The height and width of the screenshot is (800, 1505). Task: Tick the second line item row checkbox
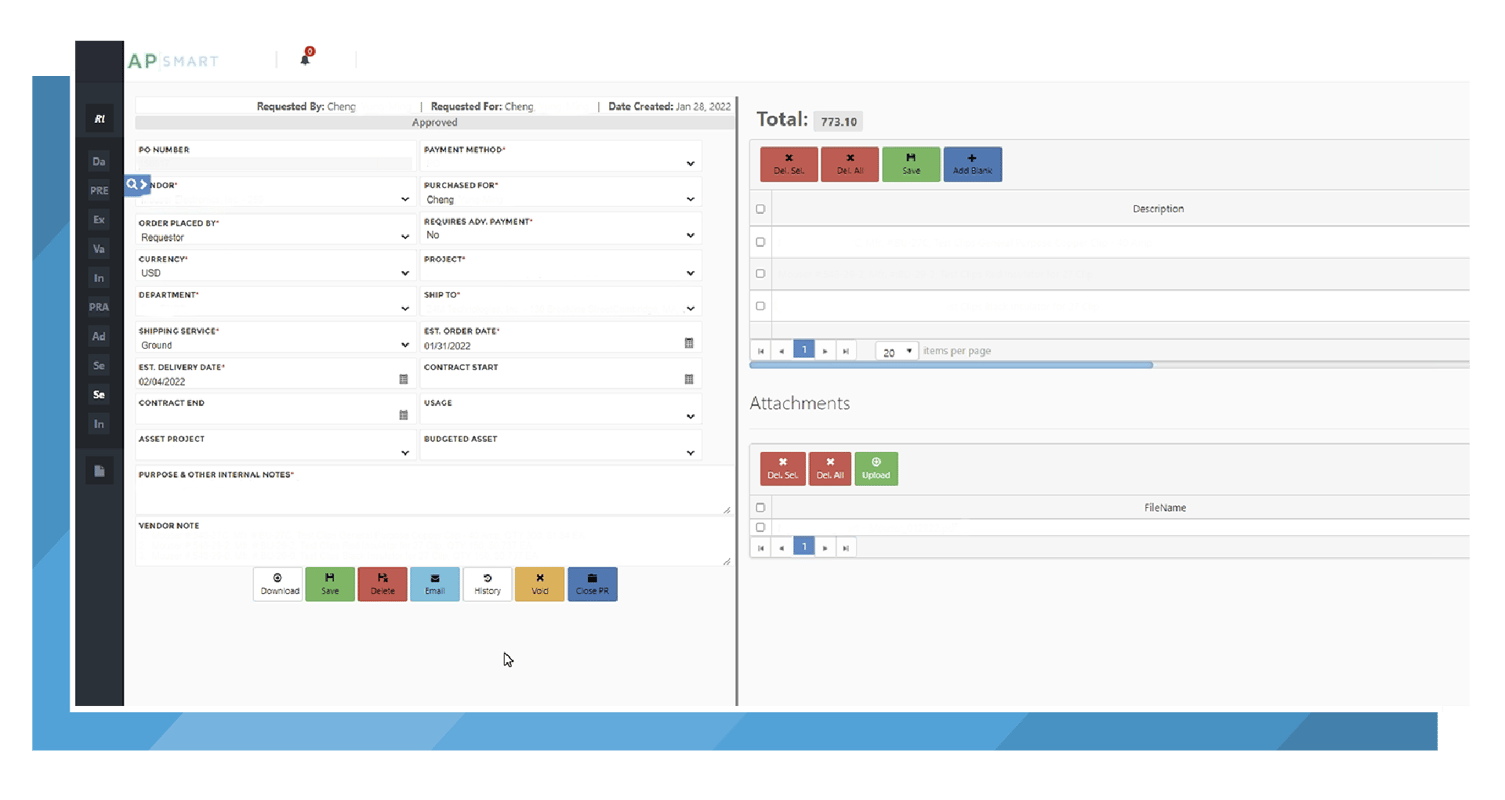pyautogui.click(x=760, y=273)
